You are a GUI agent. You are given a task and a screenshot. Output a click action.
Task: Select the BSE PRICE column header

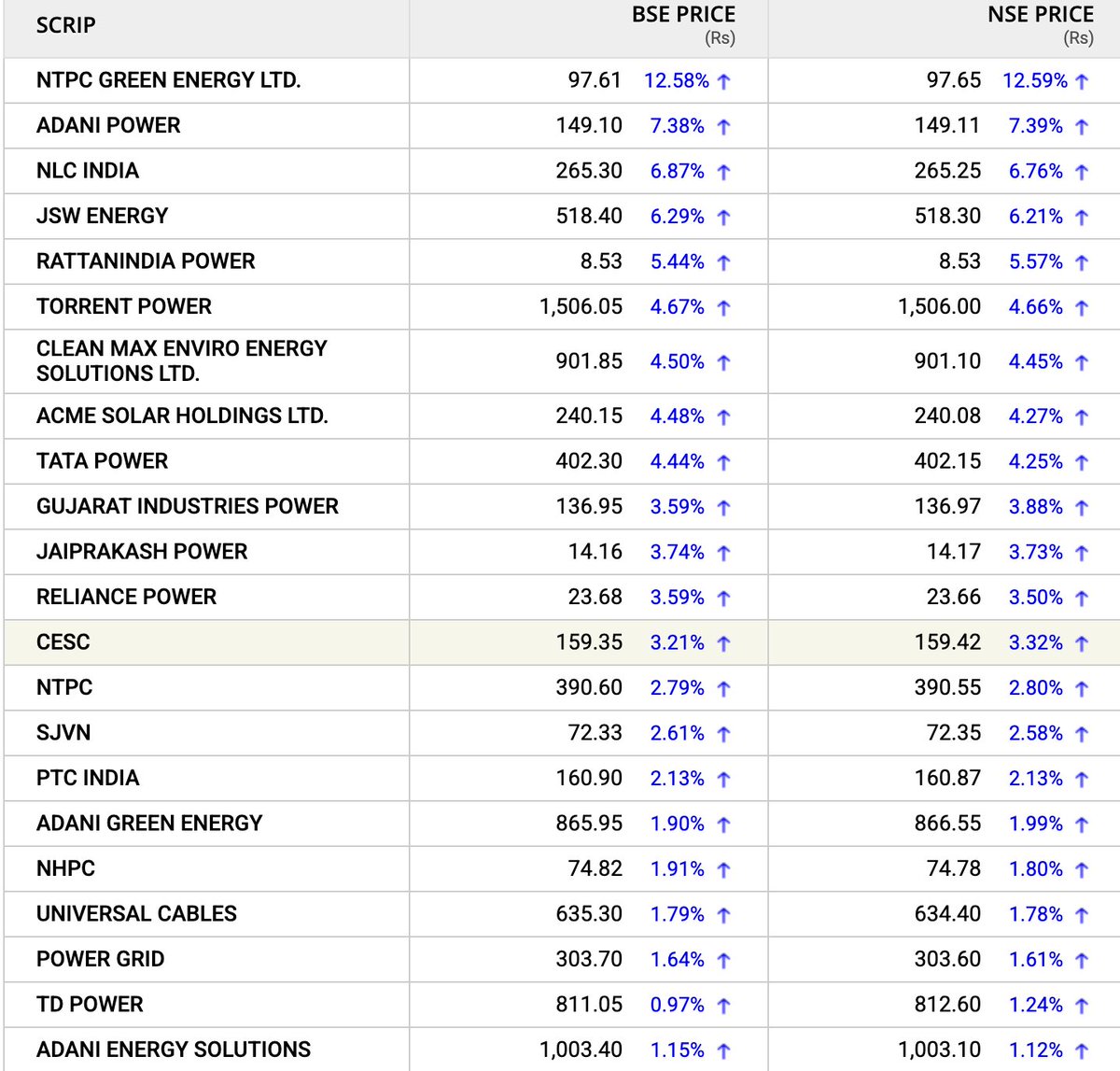tap(683, 15)
